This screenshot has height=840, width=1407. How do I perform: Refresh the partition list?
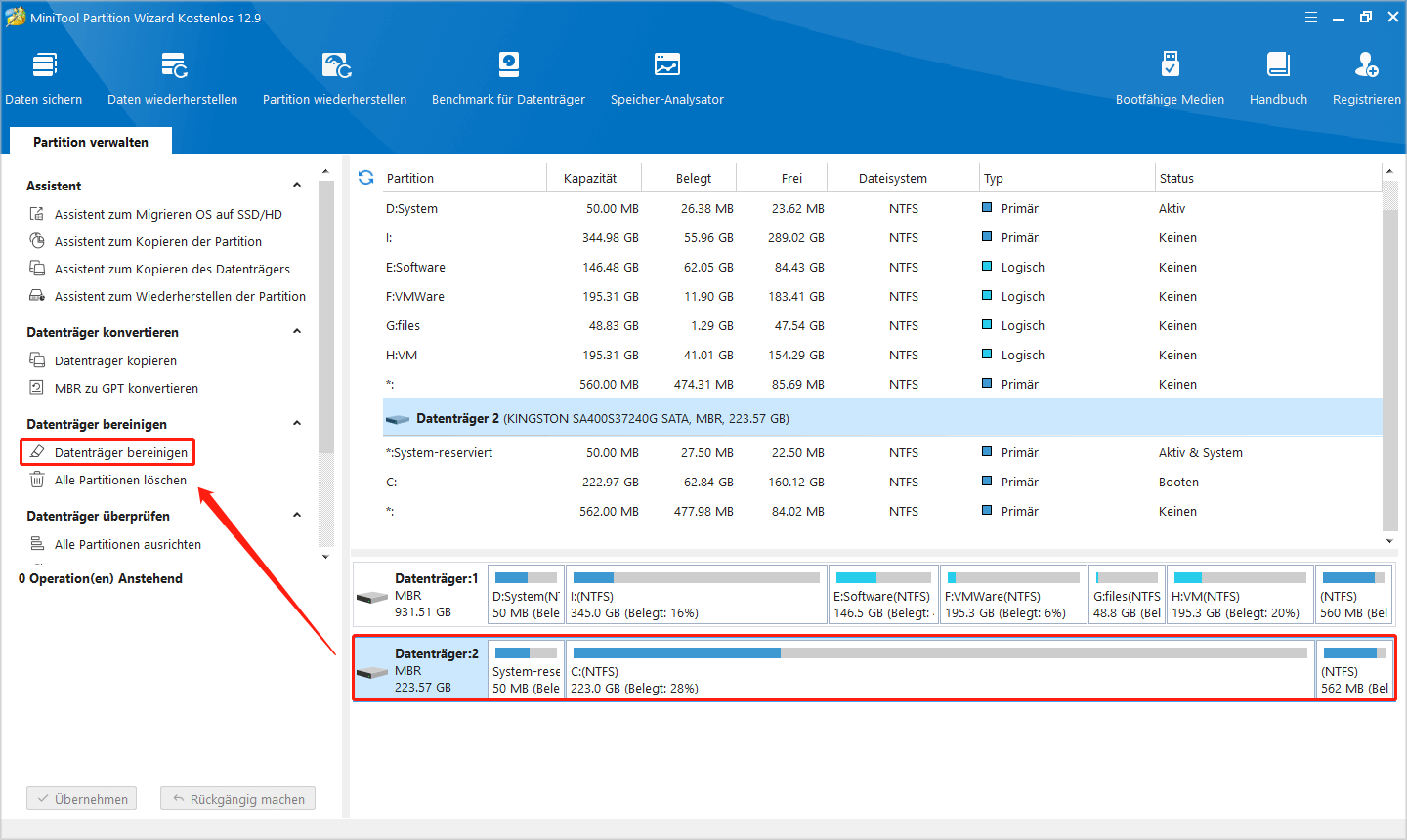point(366,177)
